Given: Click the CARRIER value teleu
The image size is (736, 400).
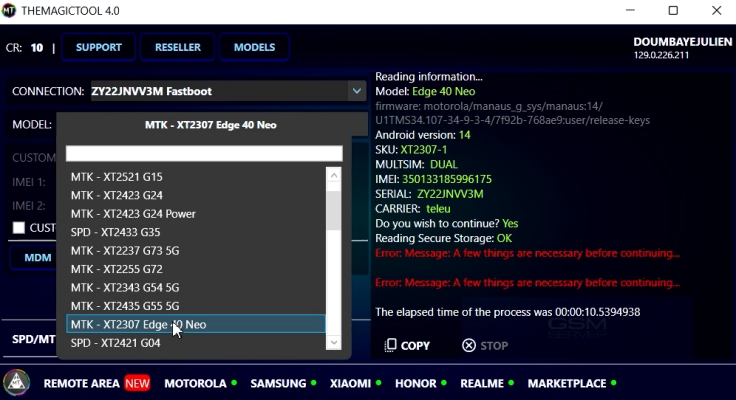Looking at the screenshot, I should point(438,209).
